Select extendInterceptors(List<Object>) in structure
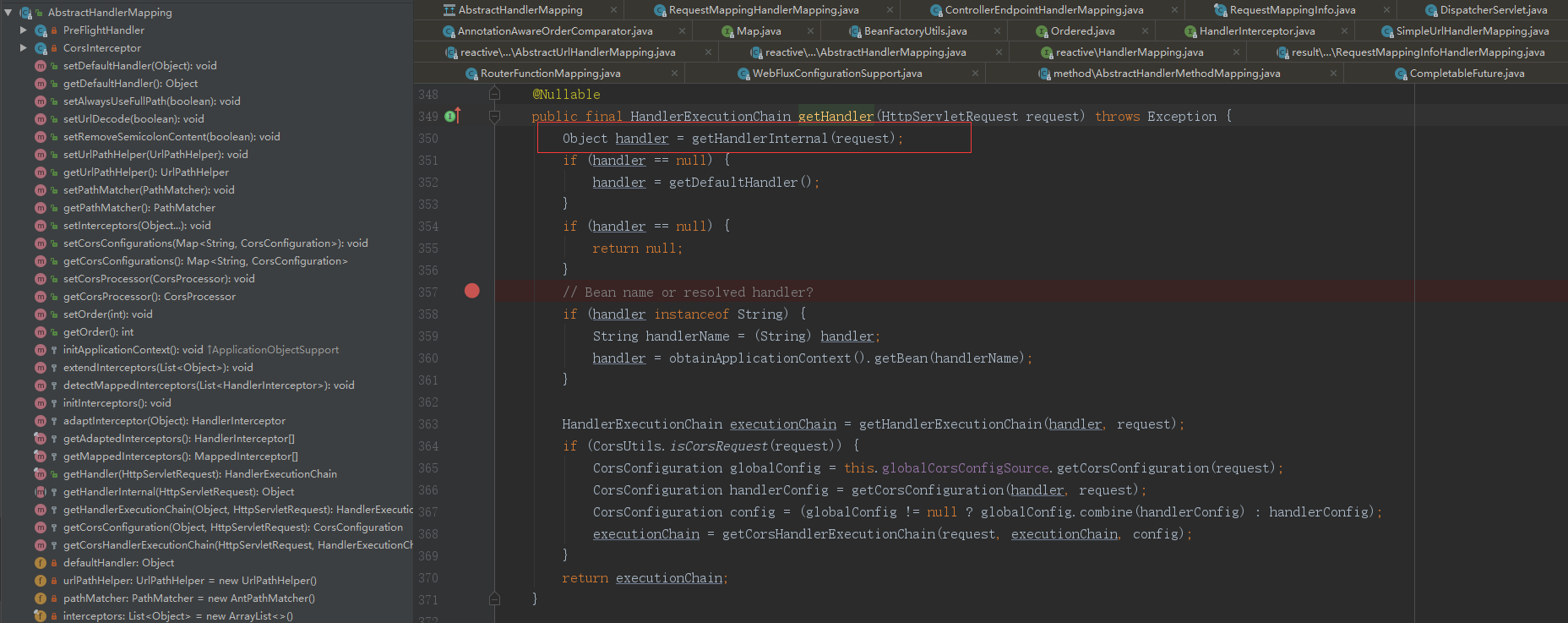Viewport: 1568px width, 623px height. [x=158, y=368]
